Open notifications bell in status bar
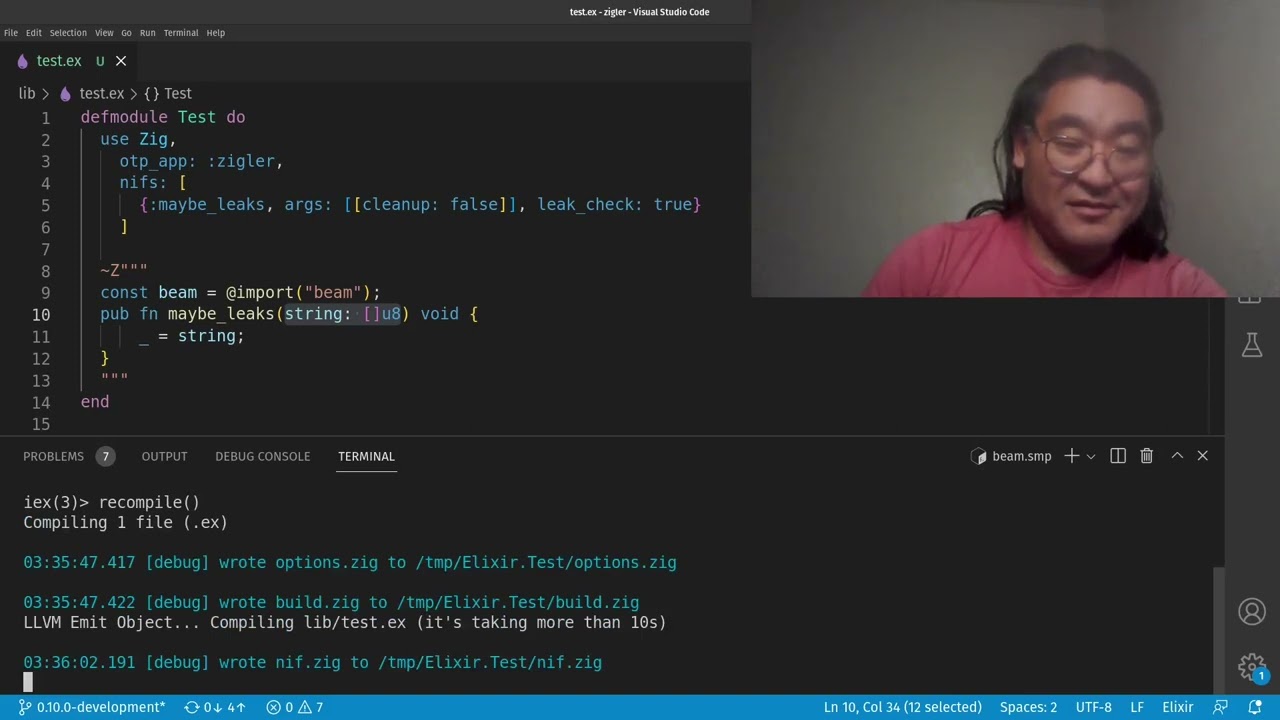Screen dimensions: 1280x720 [x=1255, y=707]
